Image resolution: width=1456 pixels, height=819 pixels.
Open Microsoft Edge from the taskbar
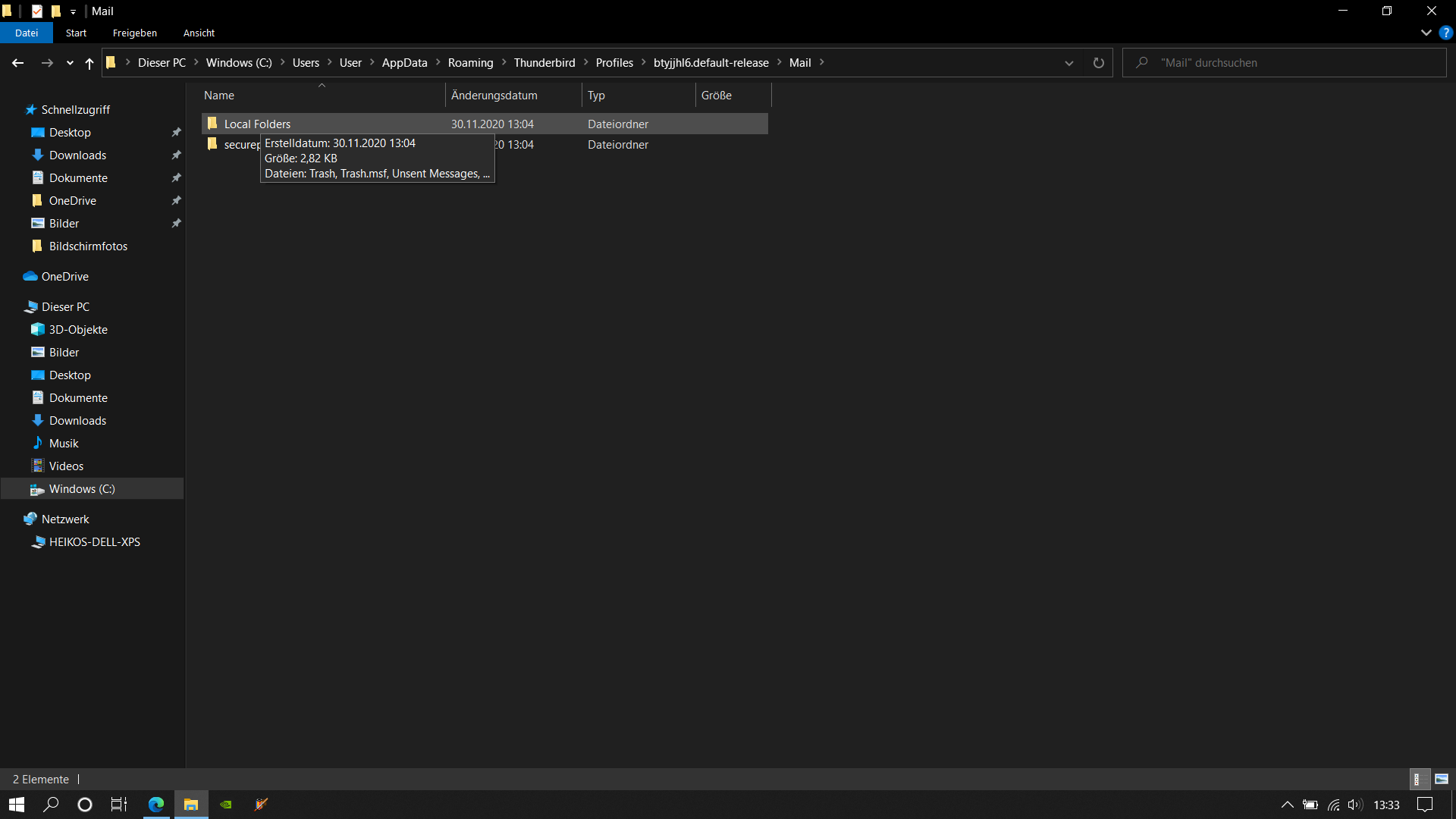click(156, 805)
